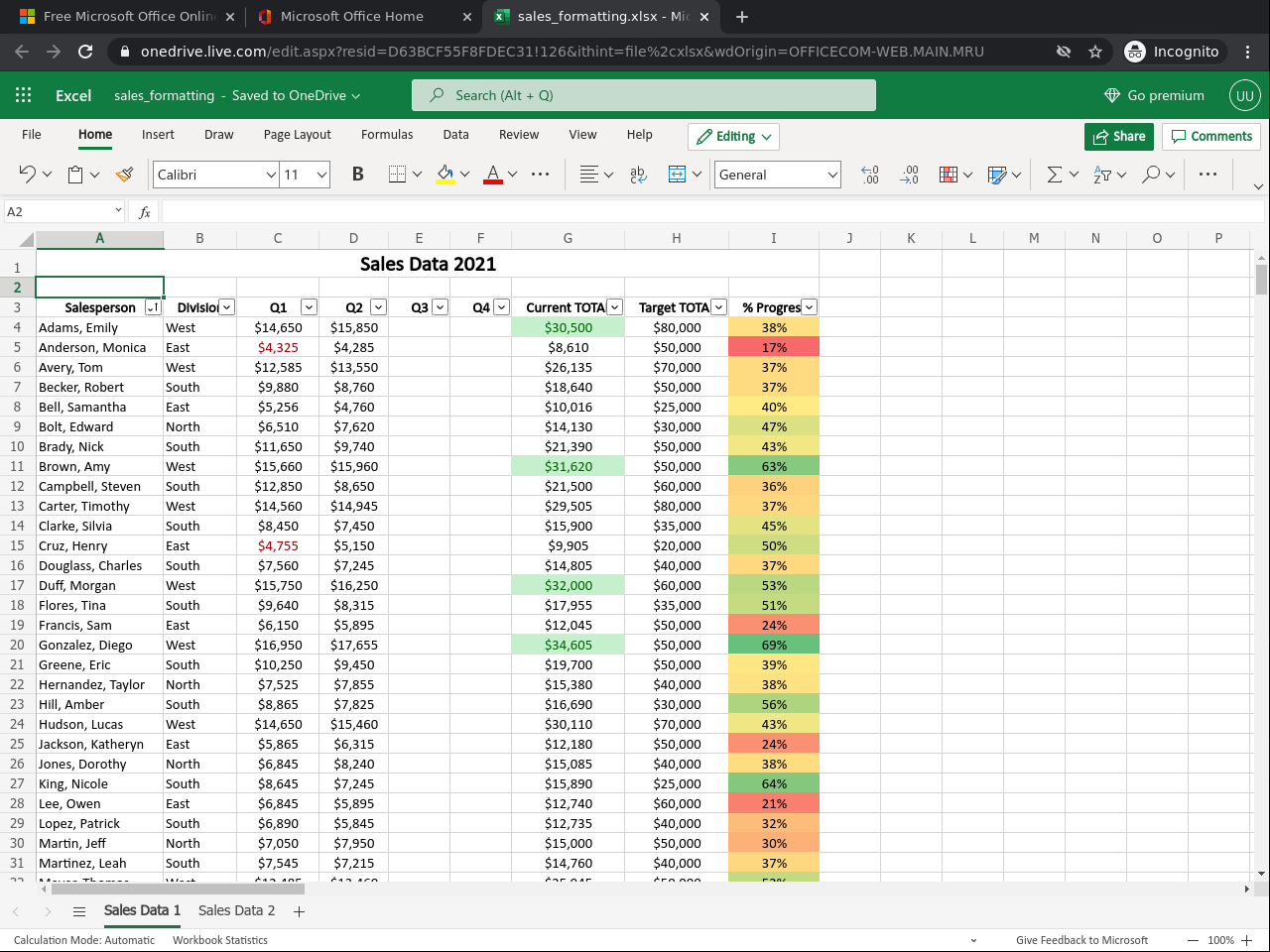Open the Conditional Formatting icon
Image resolution: width=1270 pixels, height=952 pixels.
click(949, 175)
